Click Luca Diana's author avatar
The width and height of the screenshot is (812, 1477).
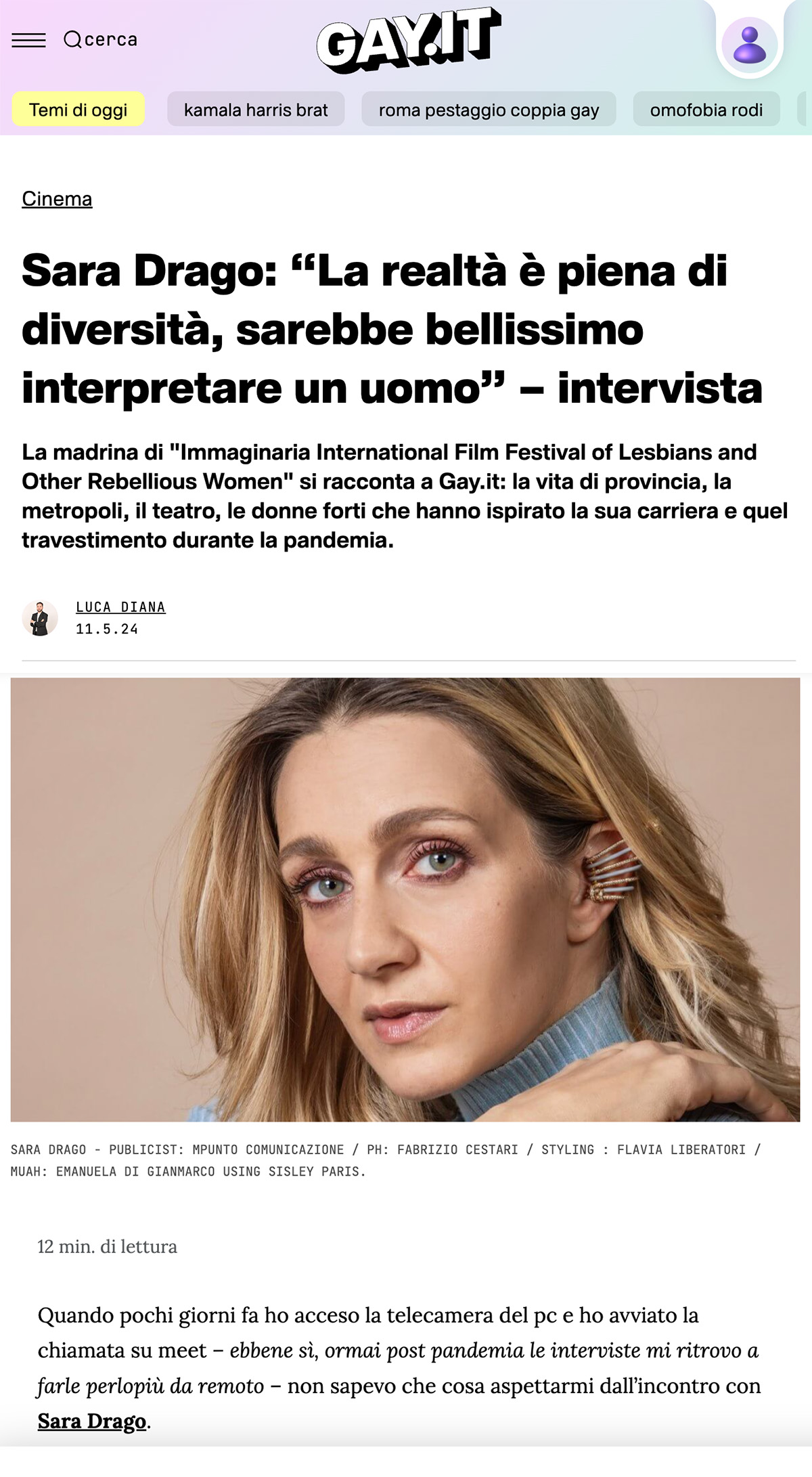[x=40, y=618]
